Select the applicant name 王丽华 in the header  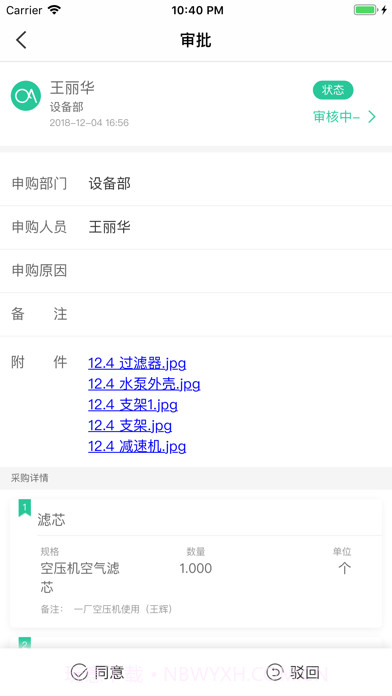point(72,88)
